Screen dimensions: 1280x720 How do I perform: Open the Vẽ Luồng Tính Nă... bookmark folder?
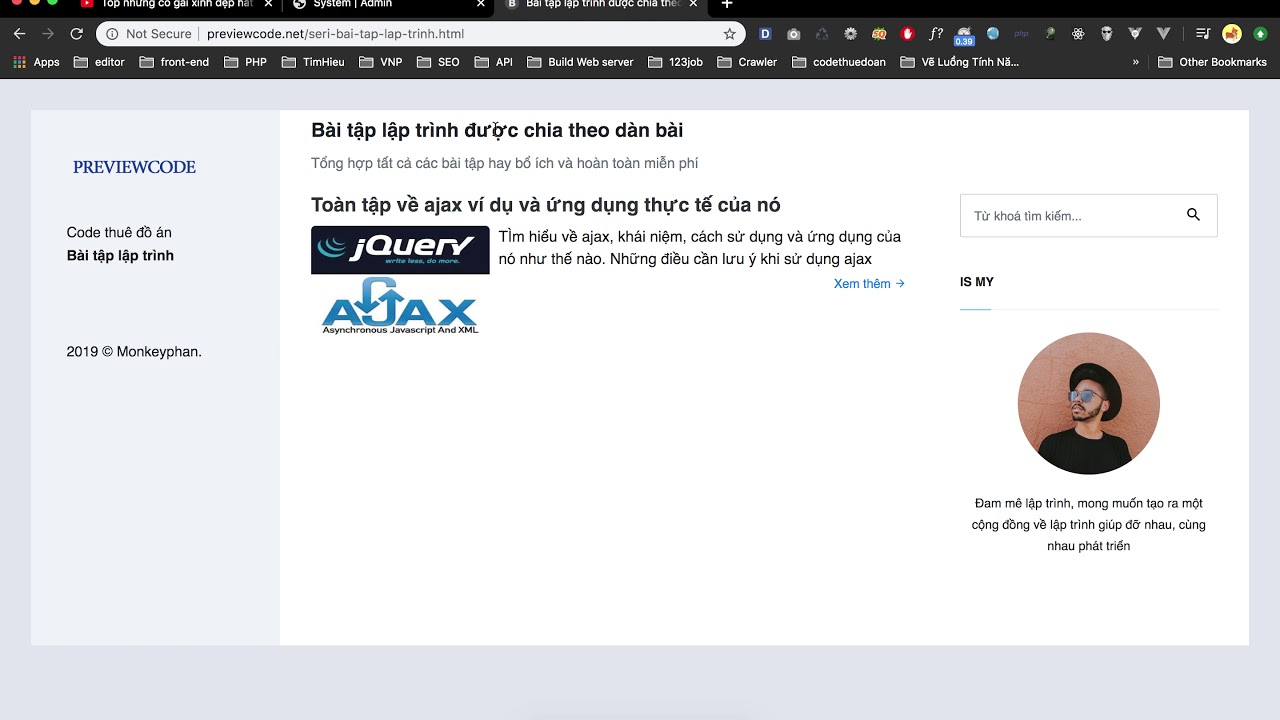[960, 62]
